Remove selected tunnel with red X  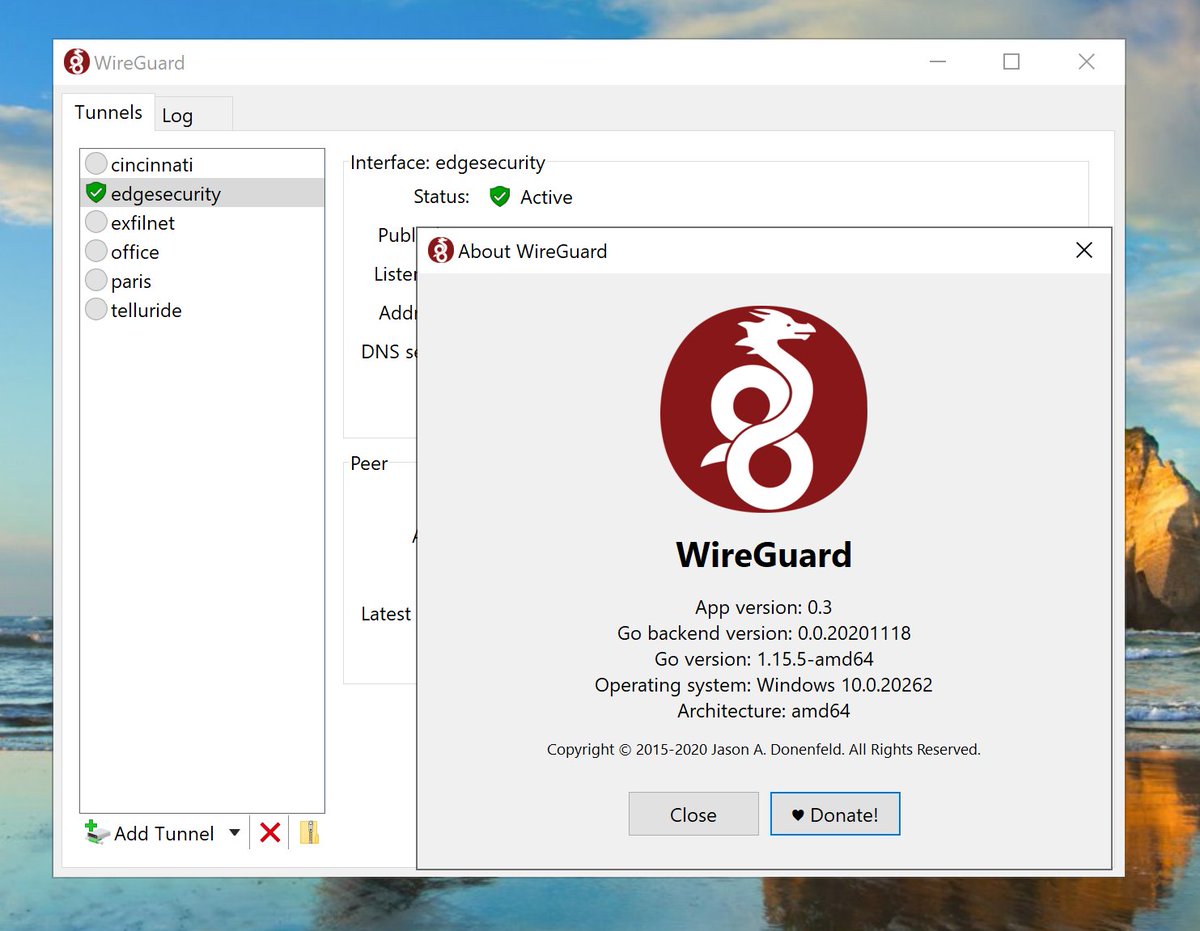coord(270,833)
